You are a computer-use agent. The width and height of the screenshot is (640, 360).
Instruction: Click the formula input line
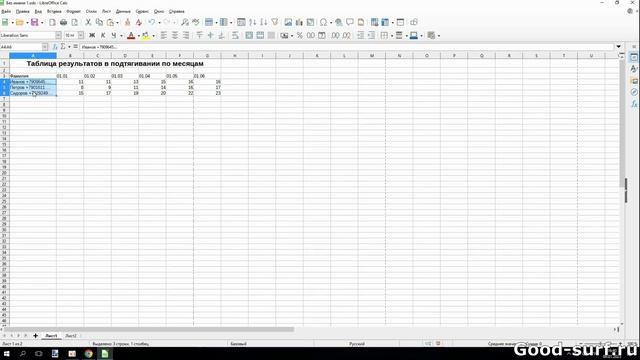coord(347,47)
